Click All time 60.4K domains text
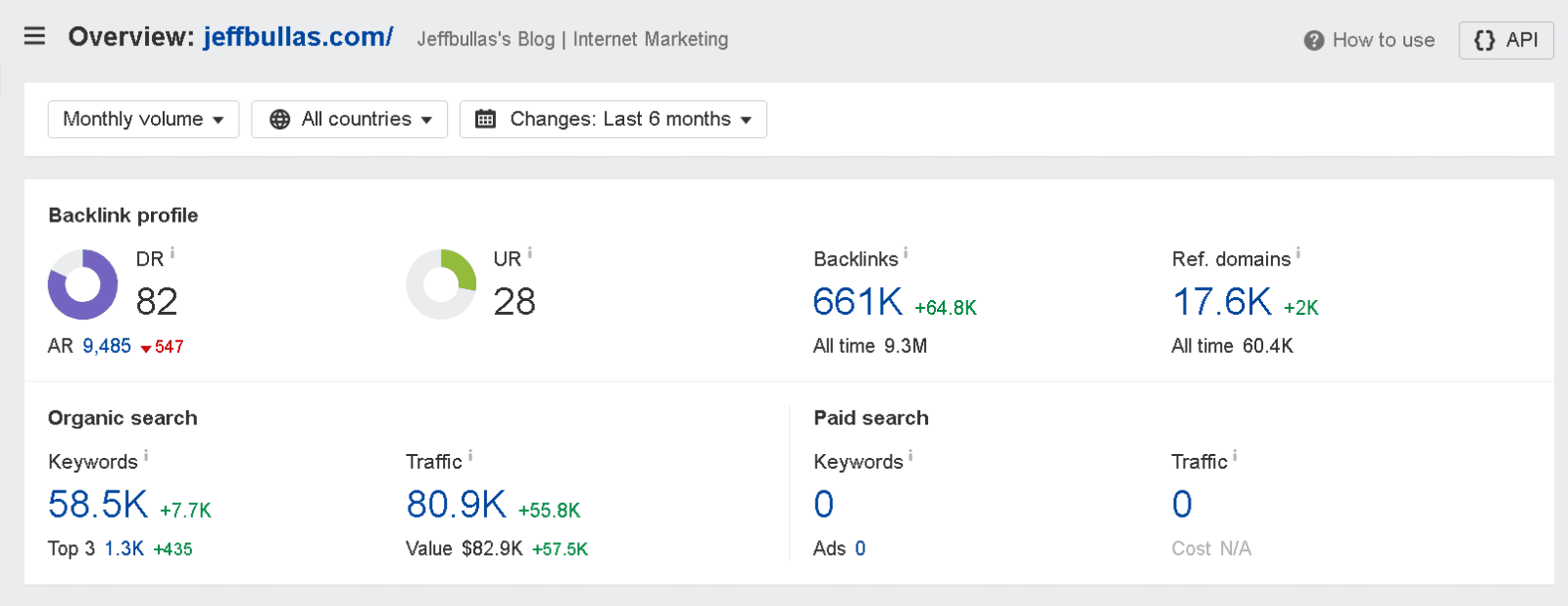 point(1233,346)
